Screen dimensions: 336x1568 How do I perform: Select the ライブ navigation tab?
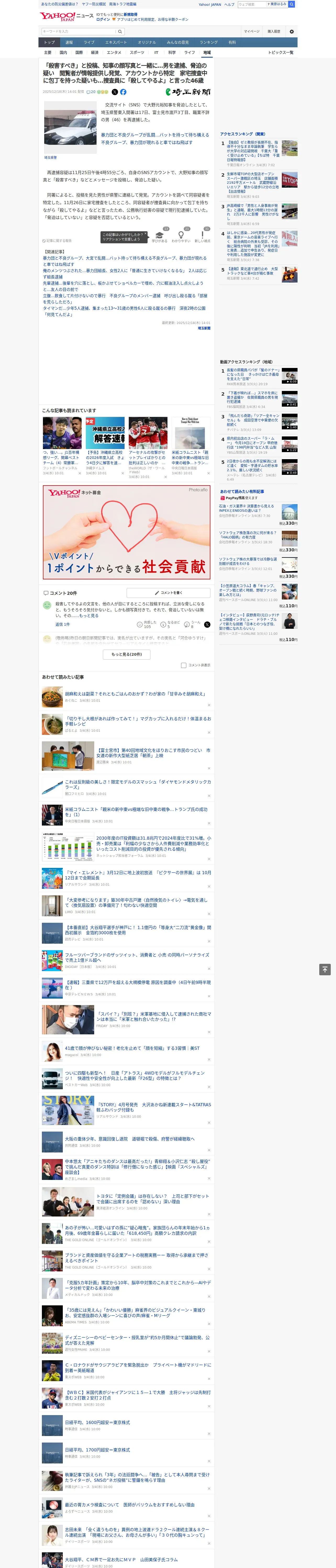coord(89,42)
